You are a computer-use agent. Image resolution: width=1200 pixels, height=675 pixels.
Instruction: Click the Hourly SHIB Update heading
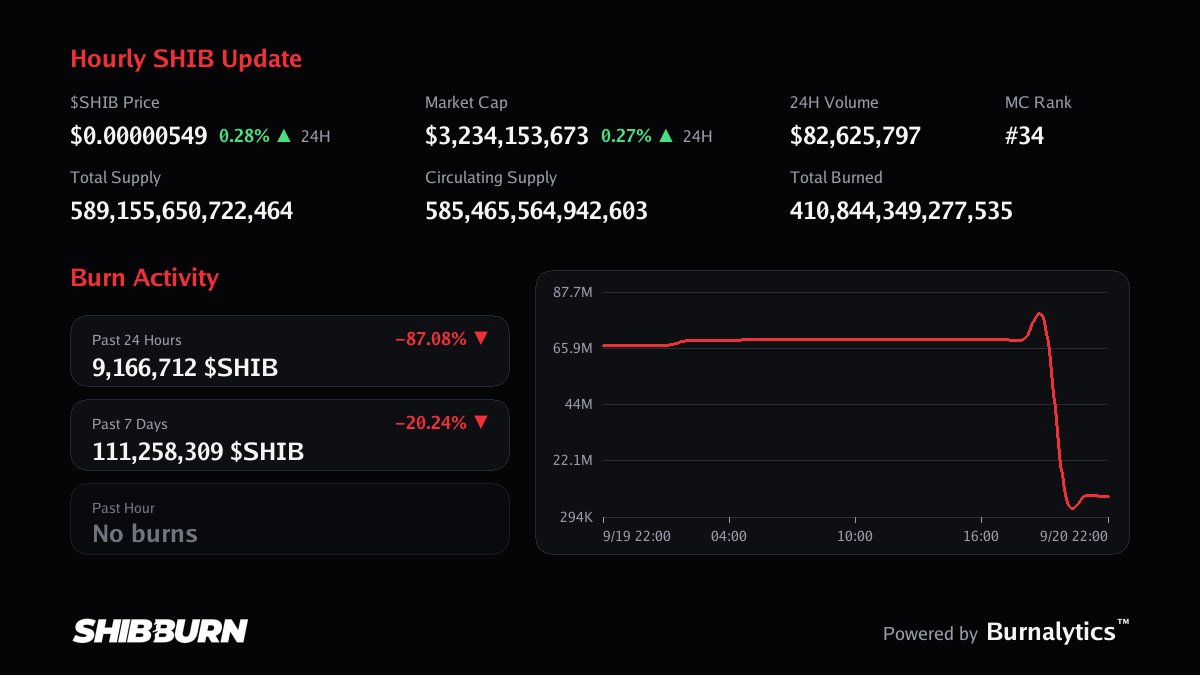click(186, 59)
